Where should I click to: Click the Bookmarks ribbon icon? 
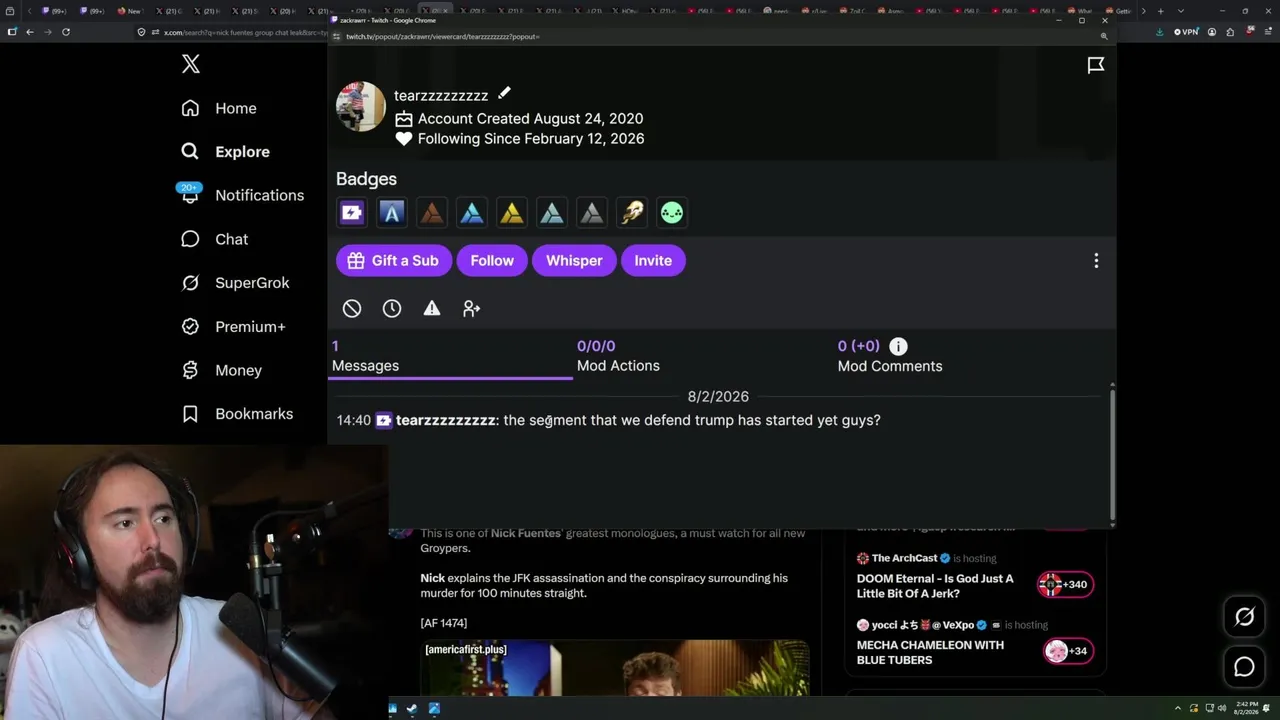190,414
